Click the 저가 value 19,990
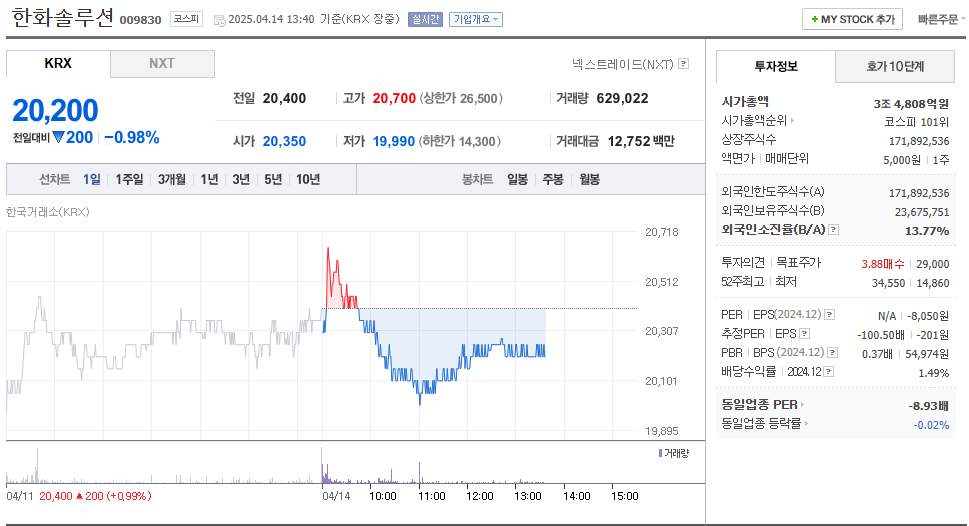Screen dimensions: 969x526 pos(394,142)
